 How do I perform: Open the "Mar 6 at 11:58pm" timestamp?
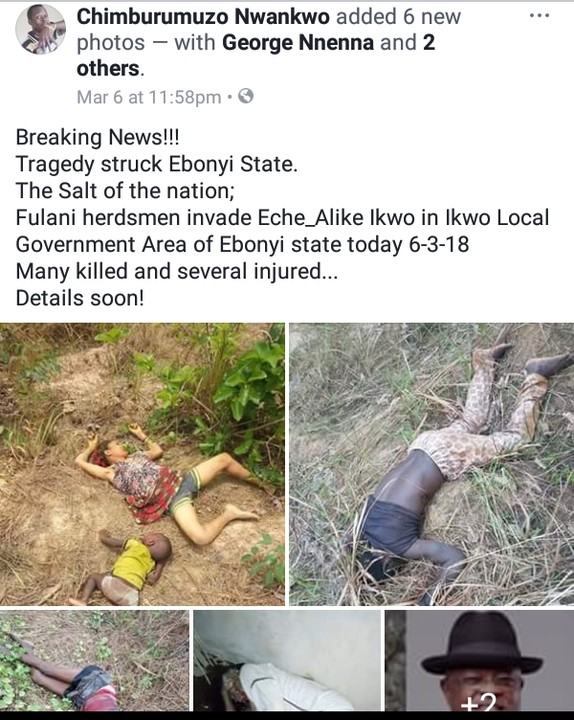click(x=149, y=97)
